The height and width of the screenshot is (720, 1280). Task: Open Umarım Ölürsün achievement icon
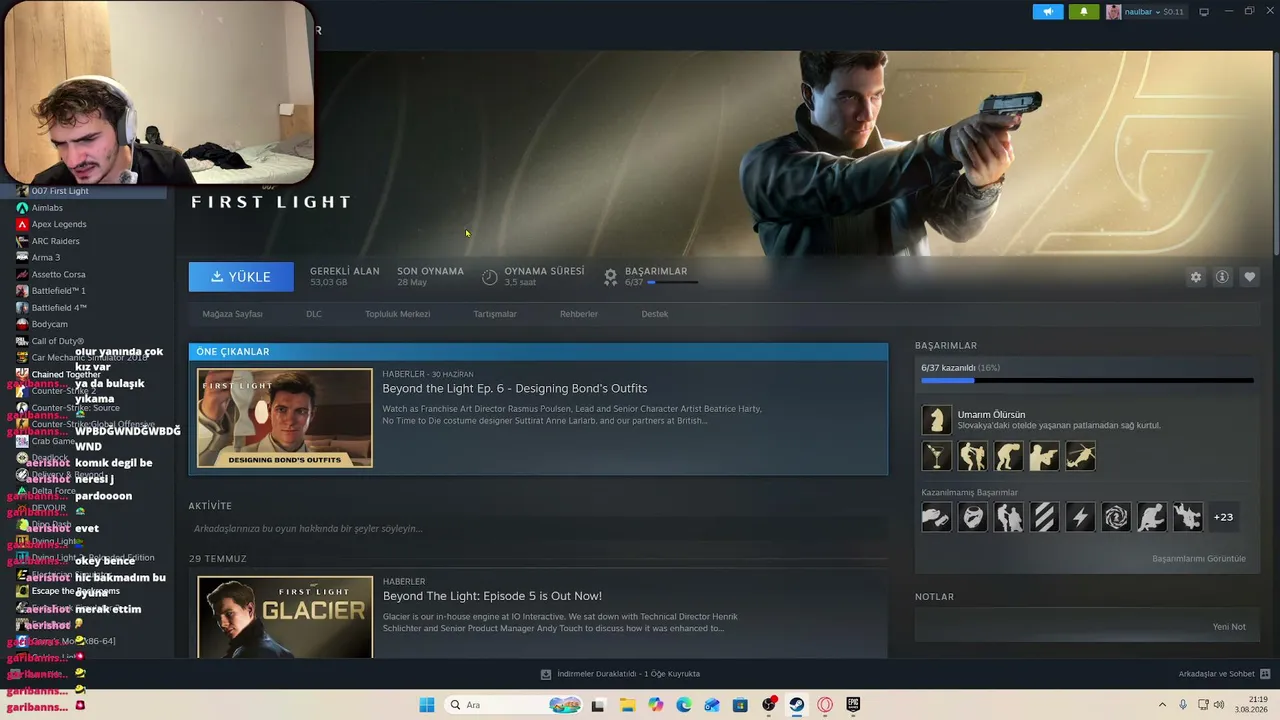(937, 420)
